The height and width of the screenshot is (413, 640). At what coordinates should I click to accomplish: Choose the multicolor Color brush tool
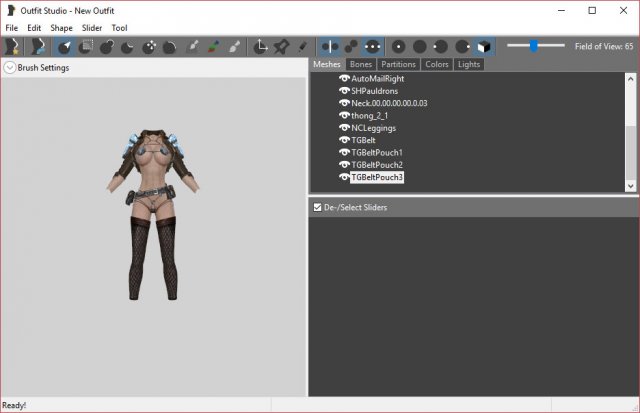coord(214,46)
